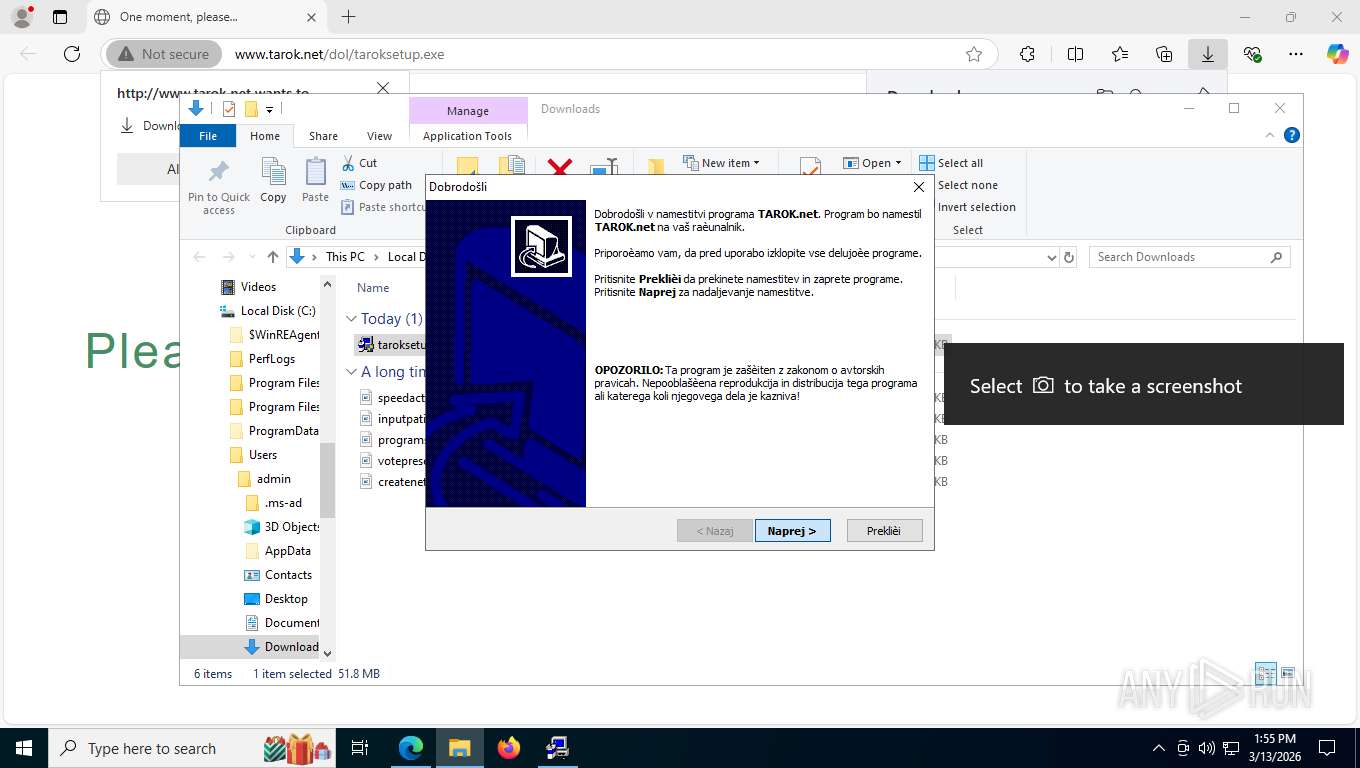Image resolution: width=1360 pixels, height=768 pixels.
Task: Open Edge Split screen icon
Action: point(1075,54)
